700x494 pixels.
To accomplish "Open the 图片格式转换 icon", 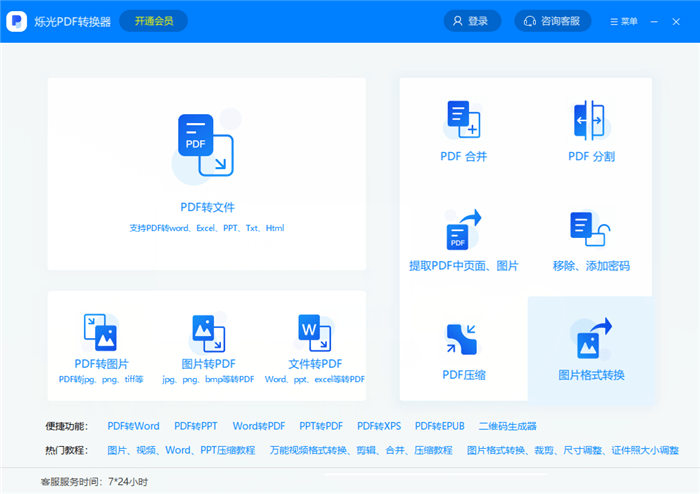I will (591, 339).
